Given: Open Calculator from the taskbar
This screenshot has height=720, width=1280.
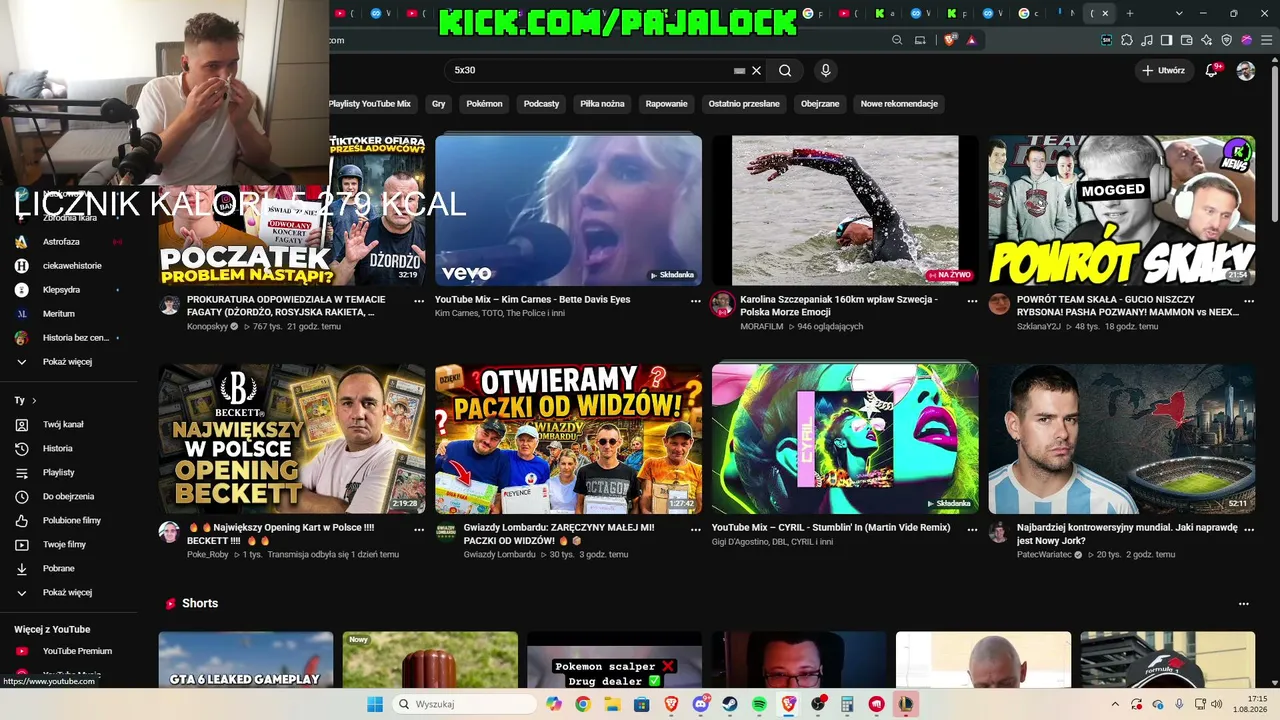Looking at the screenshot, I should click(x=847, y=704).
